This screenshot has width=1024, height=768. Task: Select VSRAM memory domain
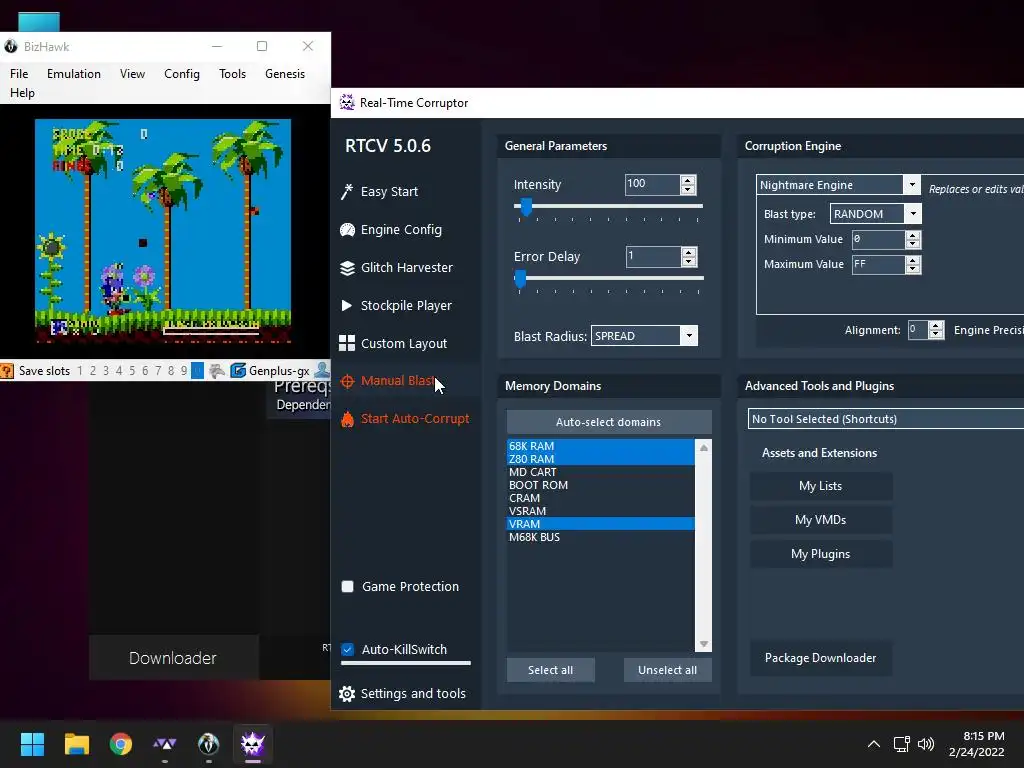click(x=601, y=511)
